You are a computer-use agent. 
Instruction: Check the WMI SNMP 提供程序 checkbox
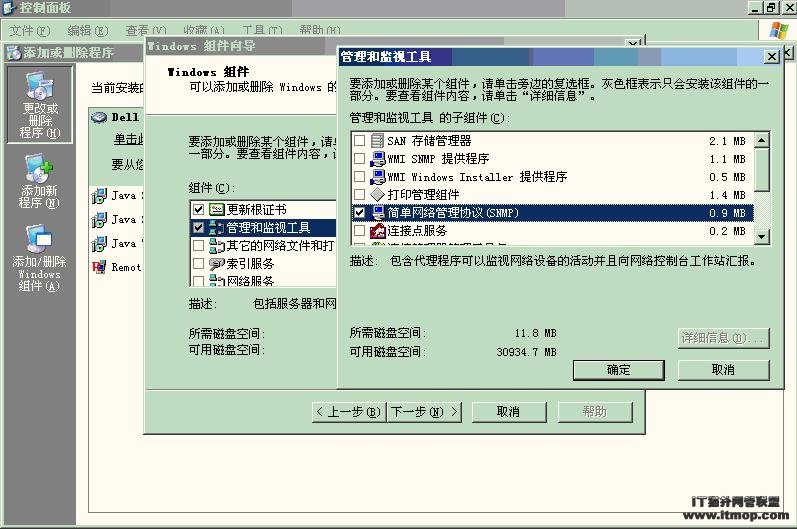click(359, 159)
